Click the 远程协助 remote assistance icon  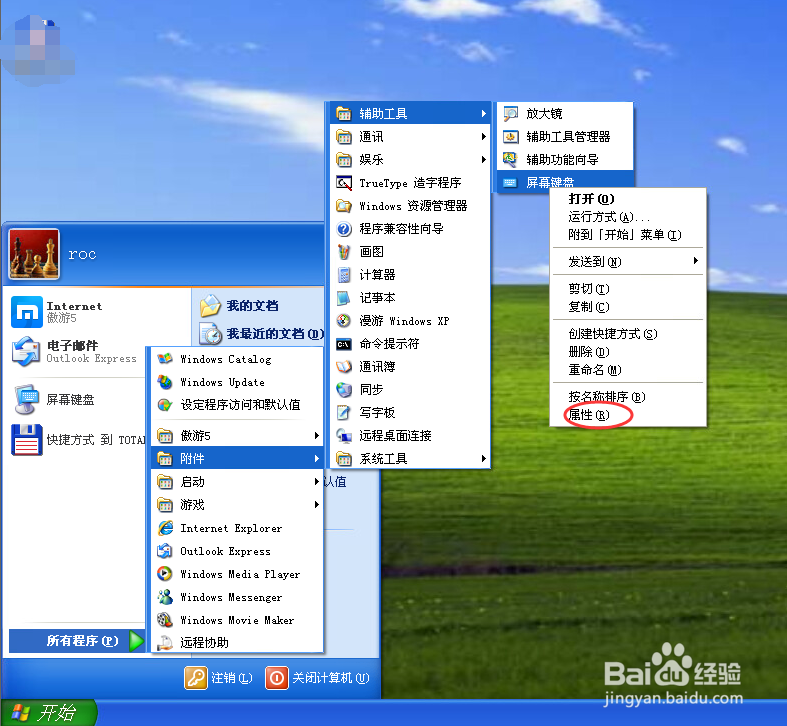[x=165, y=643]
